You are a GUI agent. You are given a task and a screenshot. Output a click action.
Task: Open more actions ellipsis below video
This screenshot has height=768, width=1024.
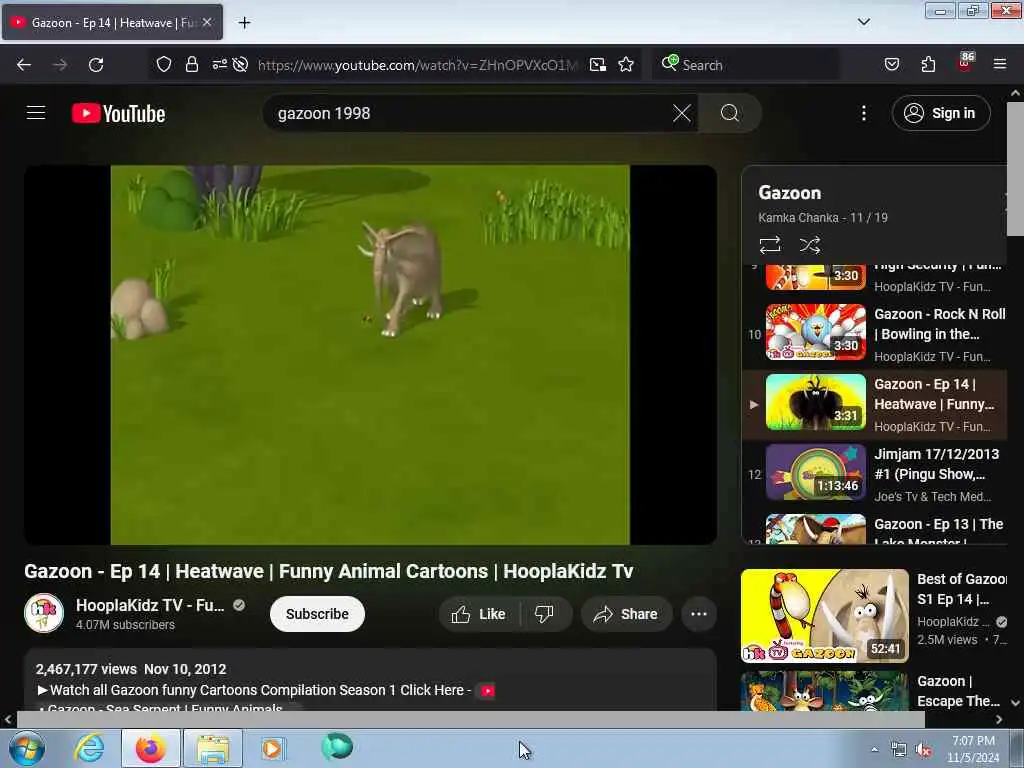pos(699,614)
